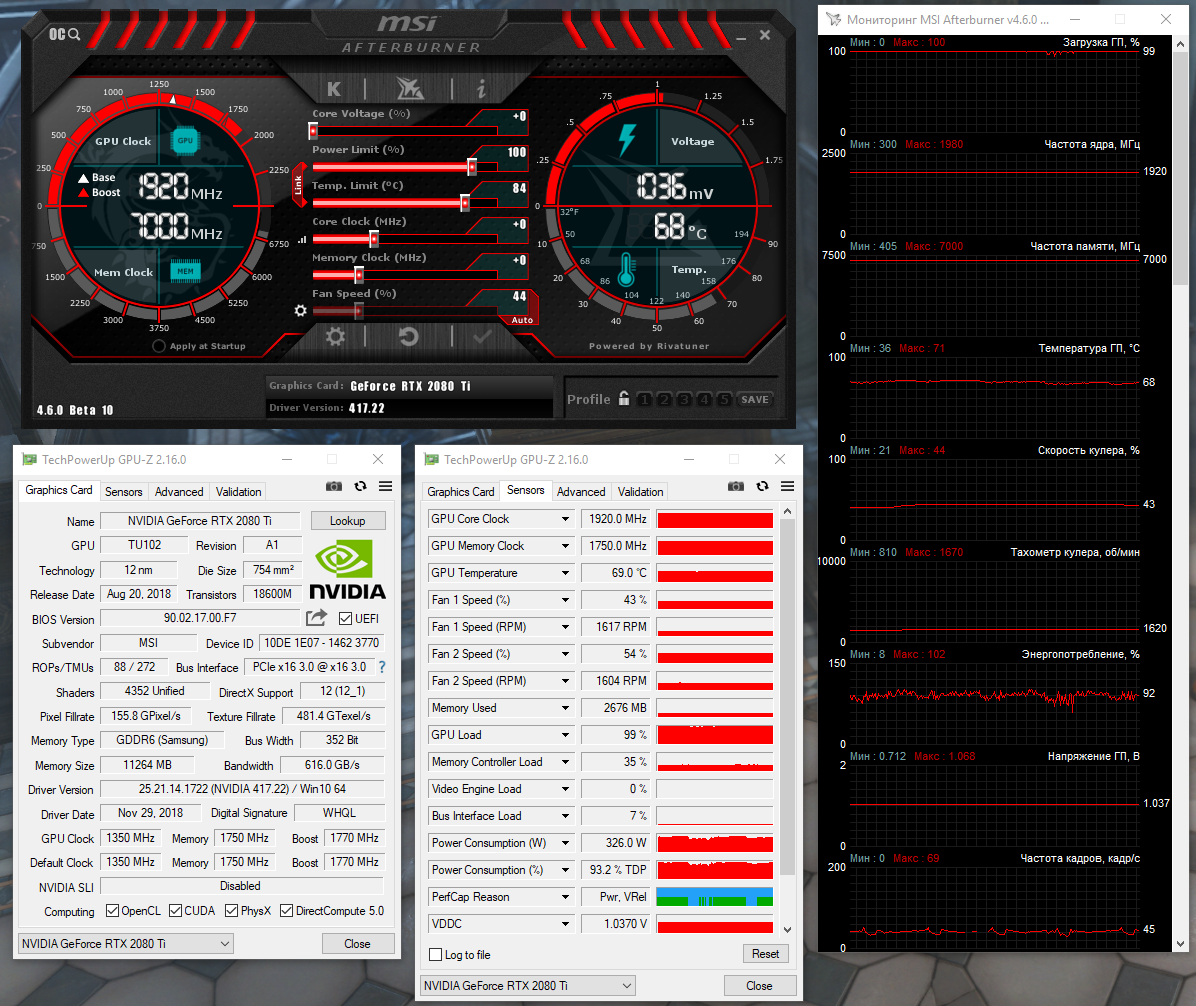1196x1006 pixels.
Task: Toggle the 'Log to file' checkbox
Action: pyautogui.click(x=435, y=954)
